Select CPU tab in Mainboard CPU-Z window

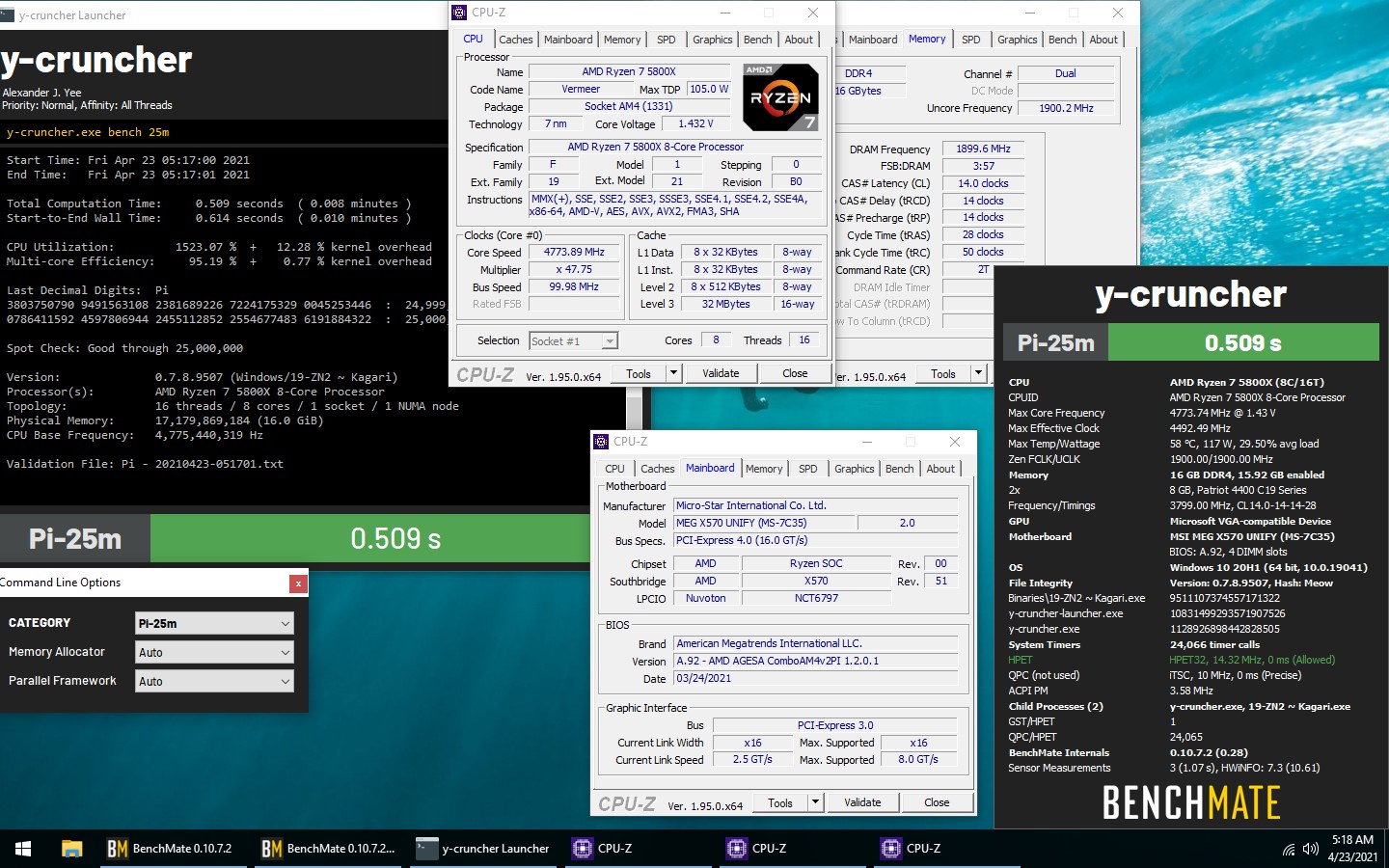pyautogui.click(x=614, y=469)
